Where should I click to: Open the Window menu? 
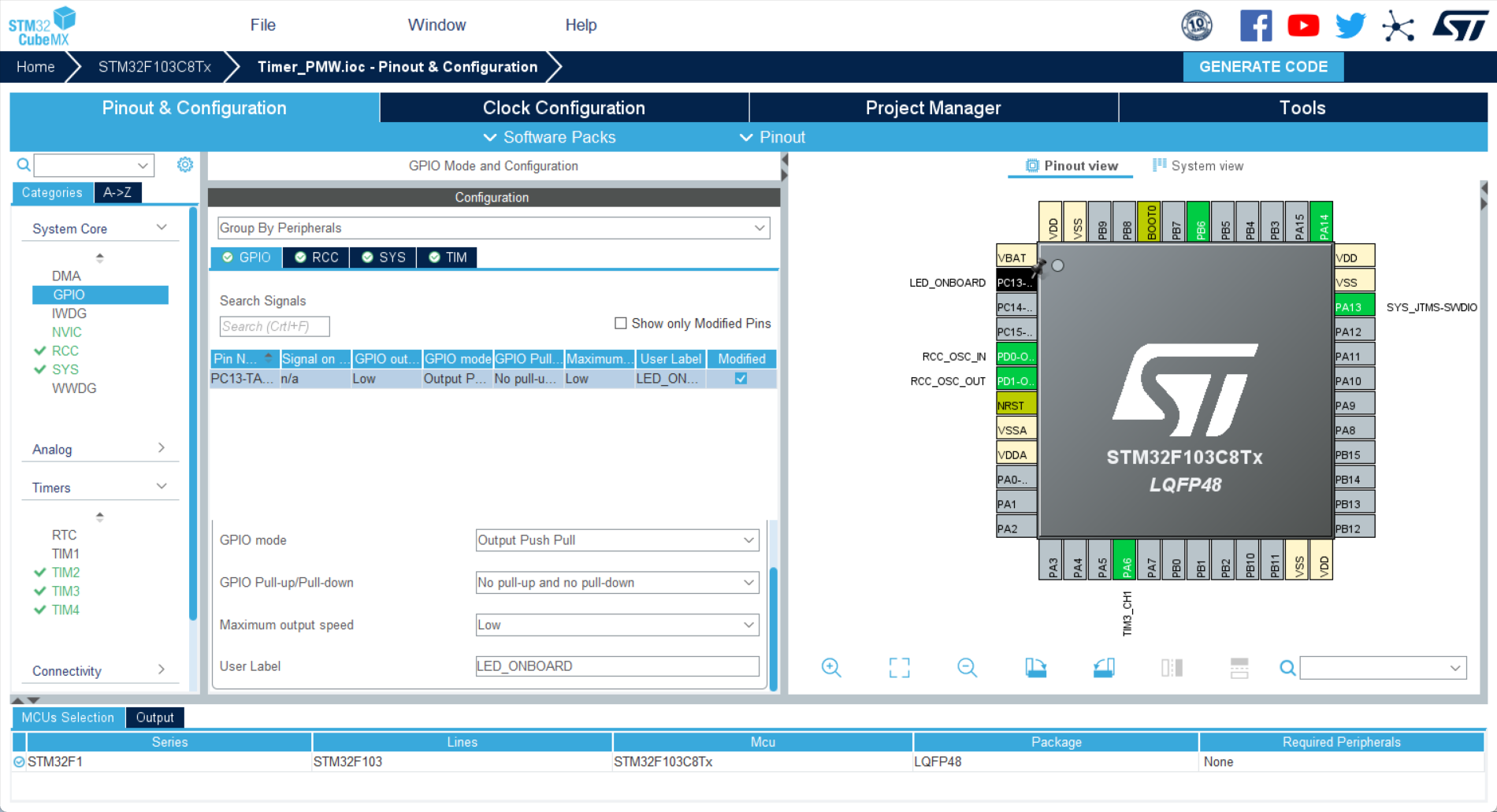click(436, 24)
